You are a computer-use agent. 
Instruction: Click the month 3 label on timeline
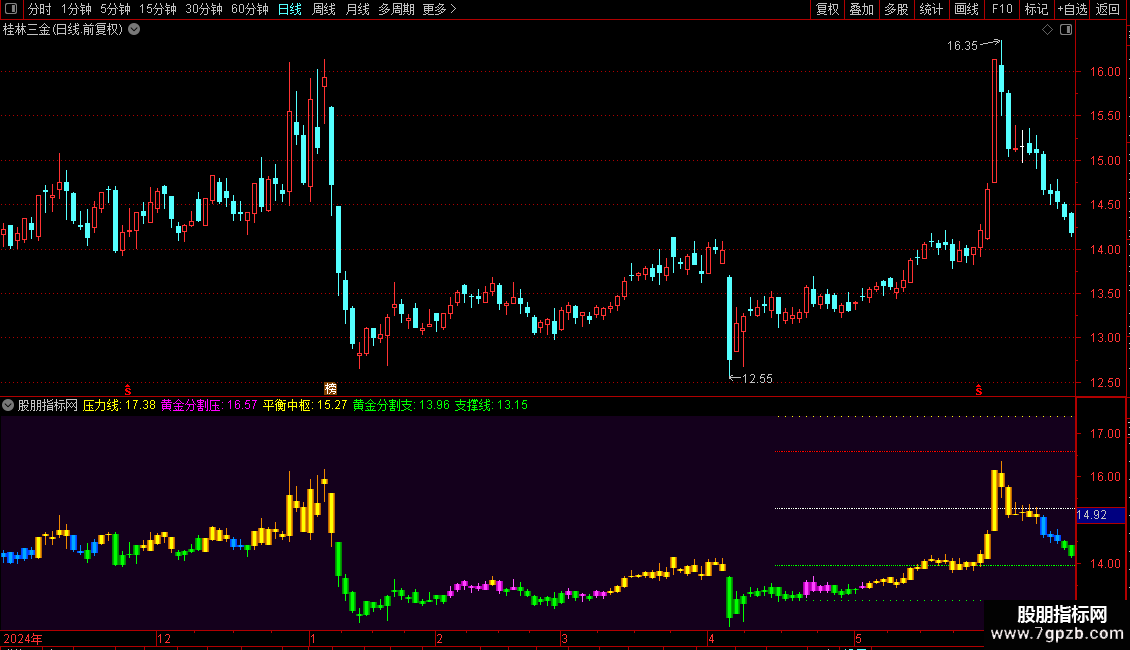click(564, 638)
